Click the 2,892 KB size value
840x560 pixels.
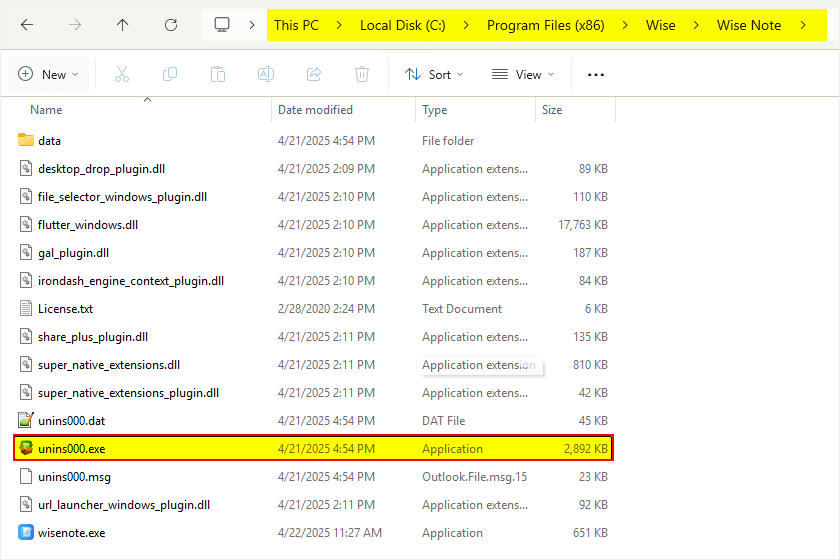click(x=586, y=449)
